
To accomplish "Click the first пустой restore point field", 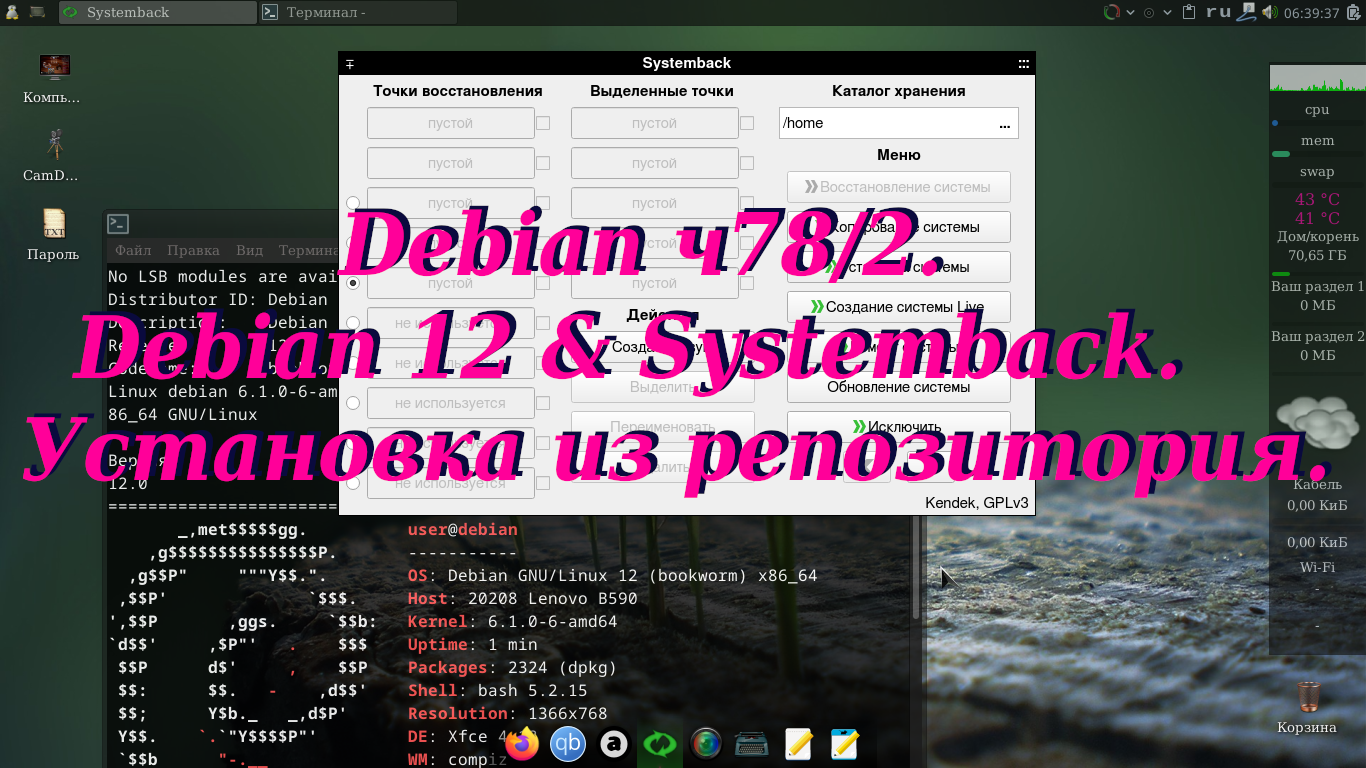I will click(450, 123).
